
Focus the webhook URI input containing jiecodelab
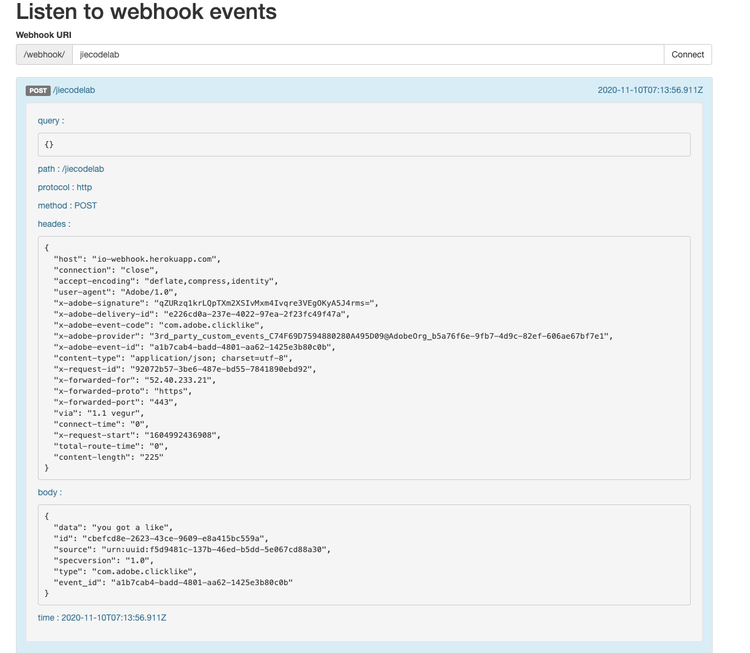(368, 55)
